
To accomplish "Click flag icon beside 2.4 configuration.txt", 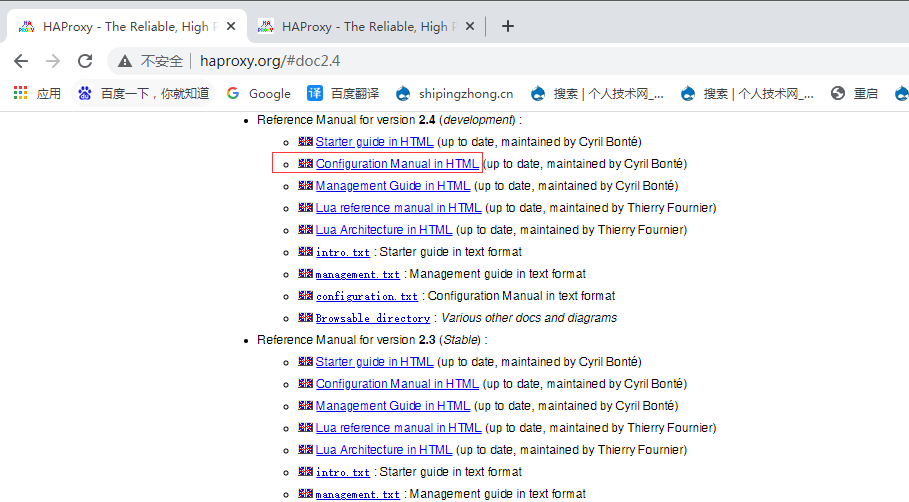I will coord(306,295).
